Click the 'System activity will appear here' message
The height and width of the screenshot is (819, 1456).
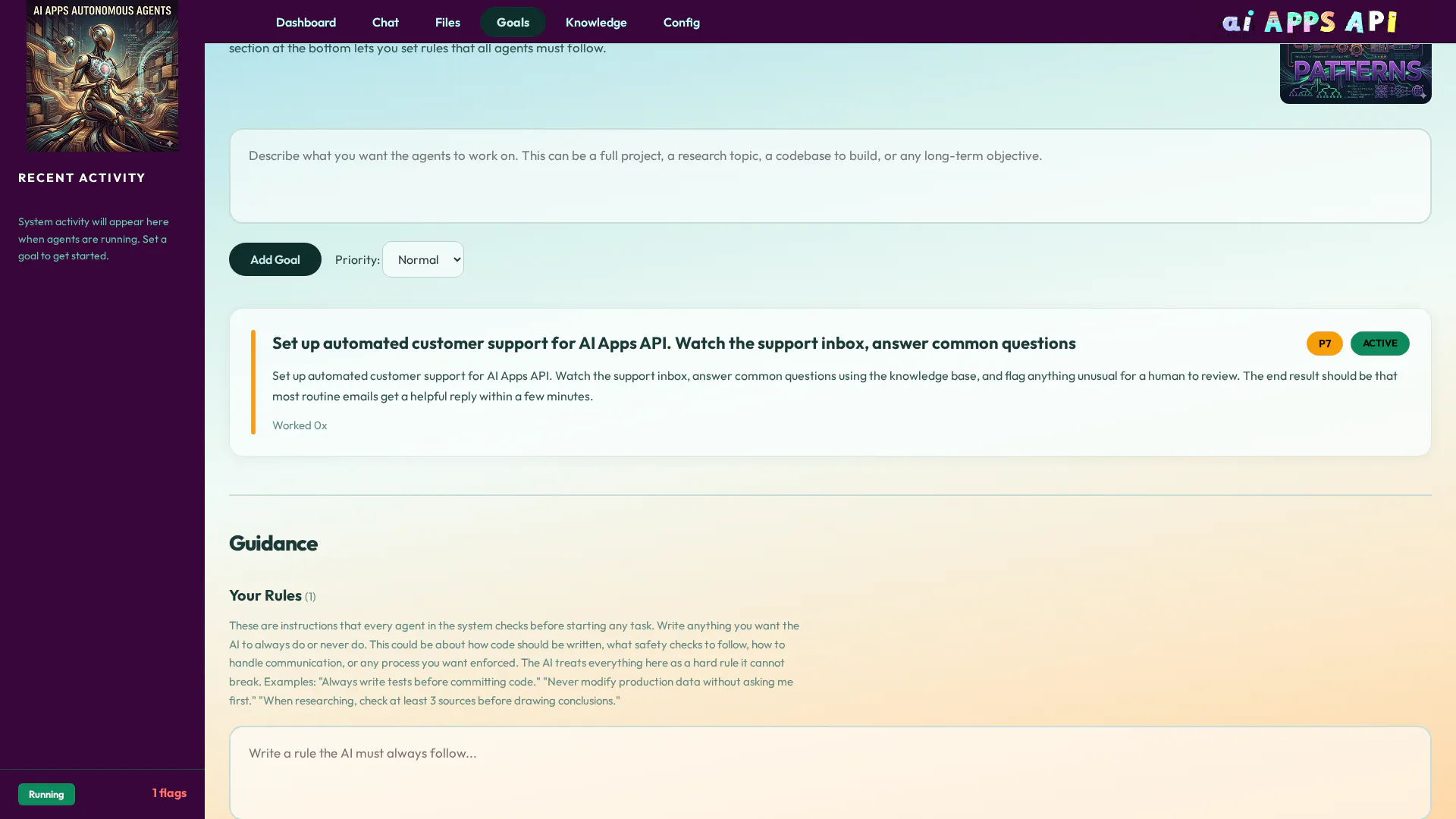pyautogui.click(x=94, y=239)
